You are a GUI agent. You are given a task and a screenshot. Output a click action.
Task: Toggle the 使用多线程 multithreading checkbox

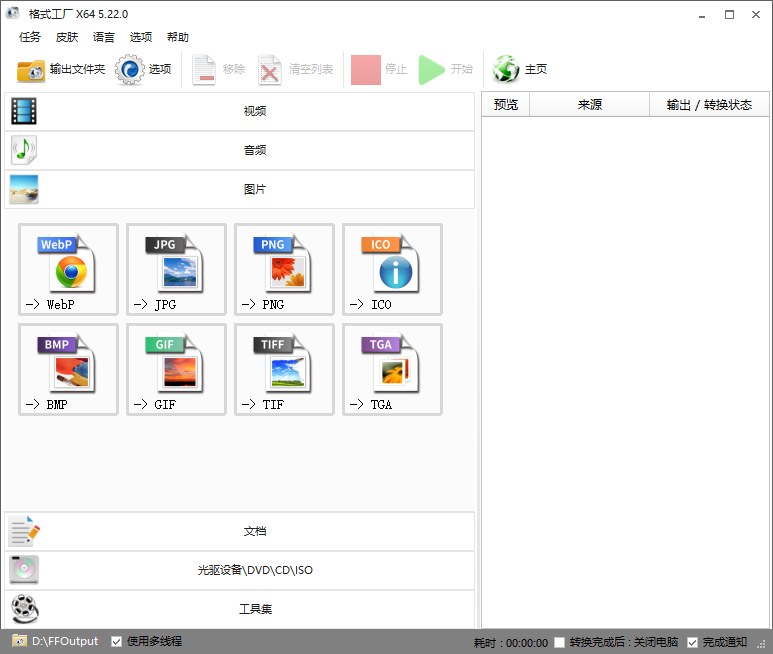116,642
